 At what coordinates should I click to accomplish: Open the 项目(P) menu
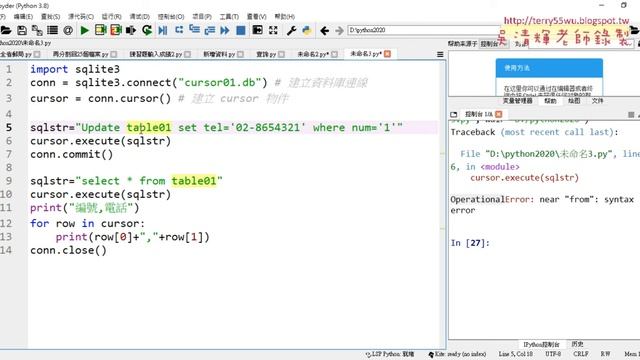[x=202, y=17]
